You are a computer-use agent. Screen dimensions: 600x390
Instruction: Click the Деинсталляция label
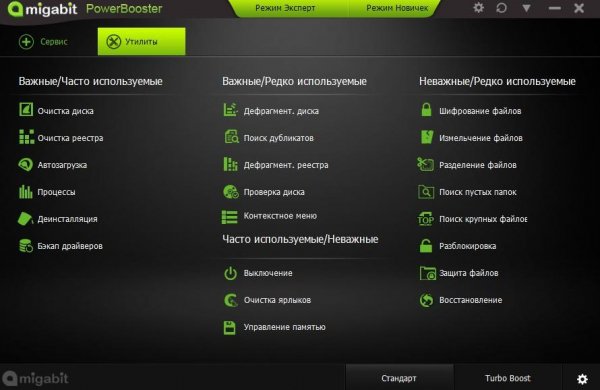pyautogui.click(x=67, y=219)
